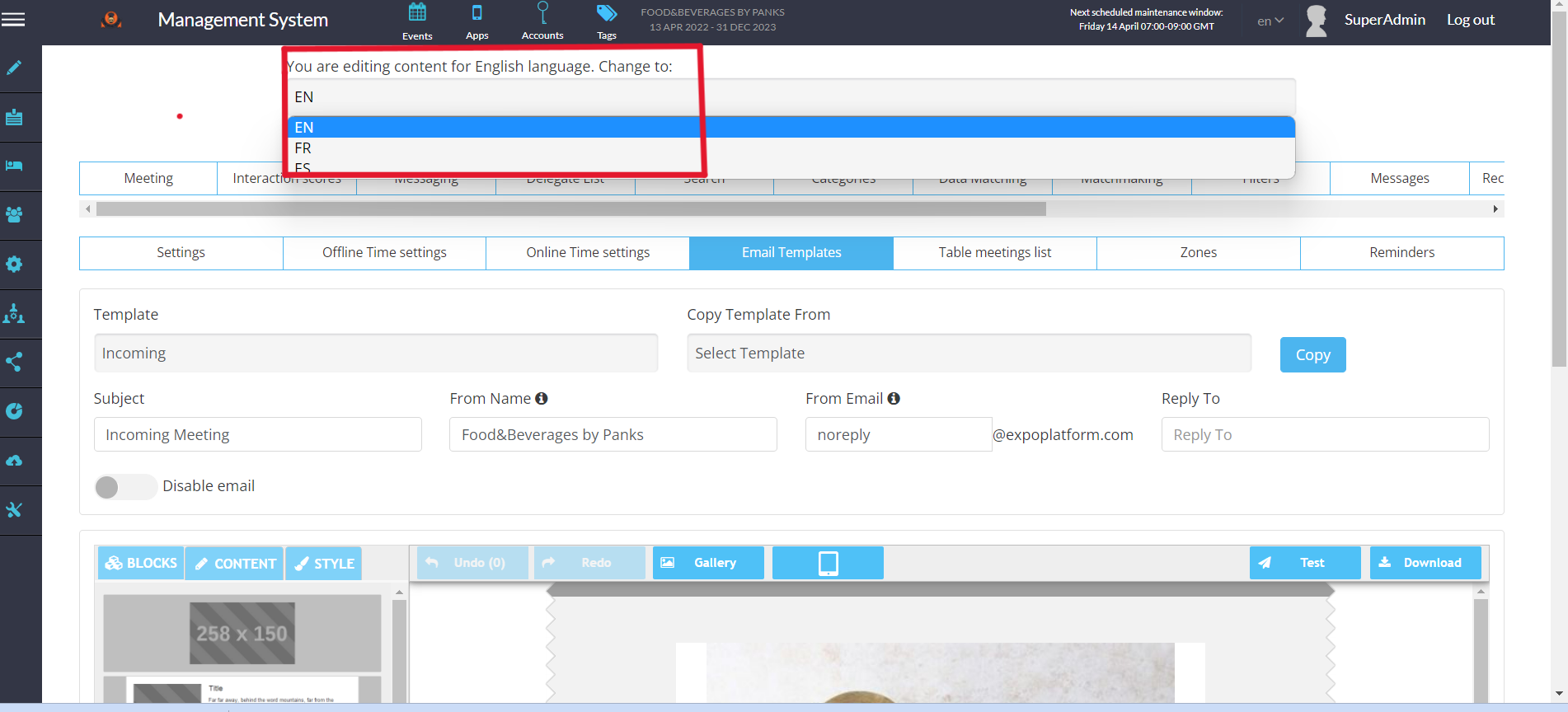Click the briefcase sidebar icon
Image resolution: width=1568 pixels, height=712 pixels.
coord(14,117)
